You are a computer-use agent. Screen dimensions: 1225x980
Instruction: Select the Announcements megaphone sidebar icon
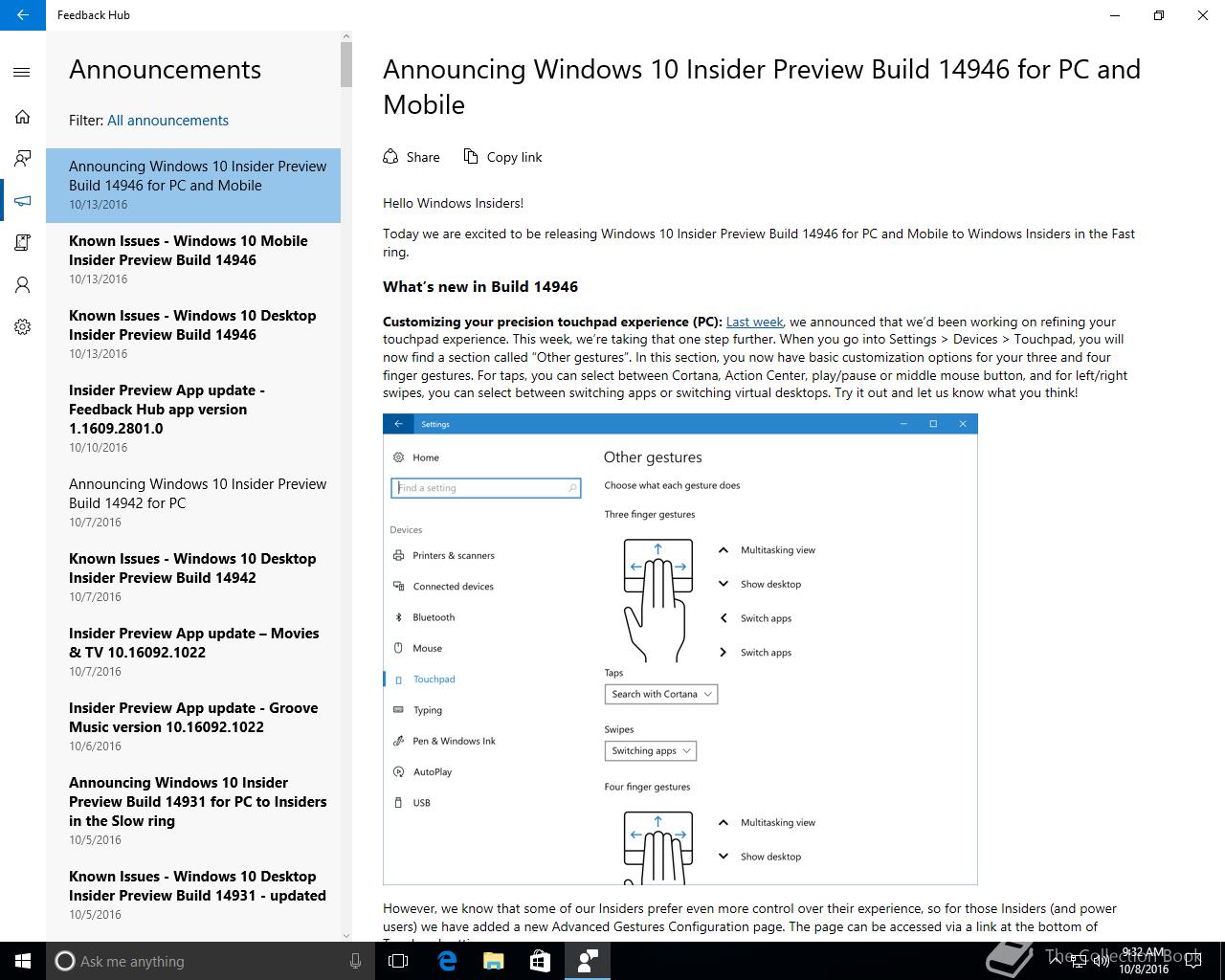click(22, 201)
